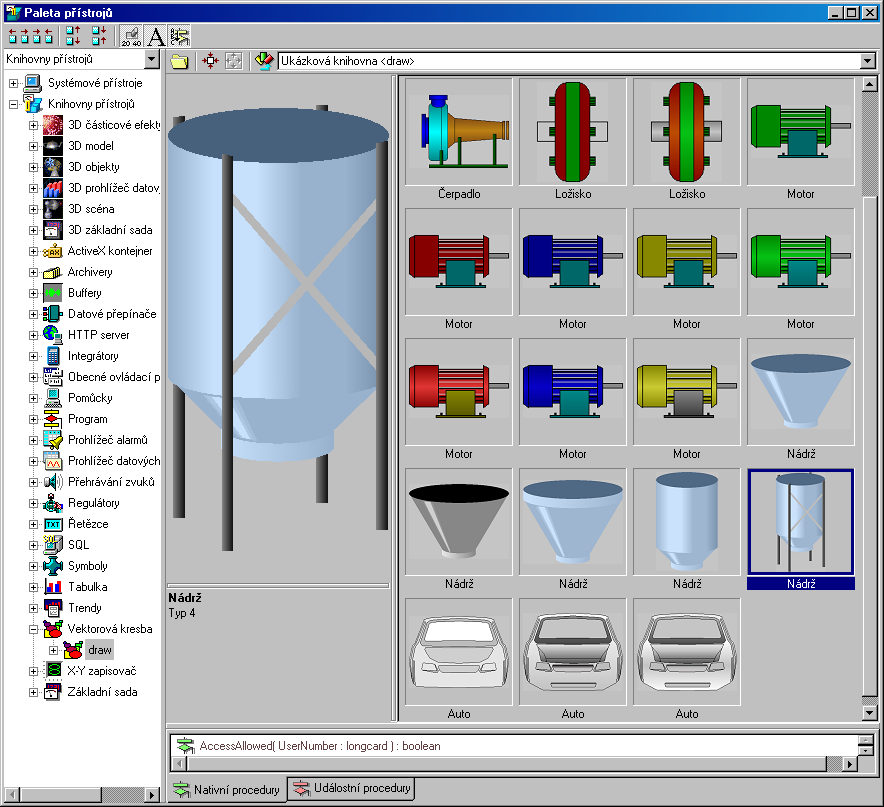Toggle the procedure tree toolbar button
884x807 pixels.
(180, 37)
